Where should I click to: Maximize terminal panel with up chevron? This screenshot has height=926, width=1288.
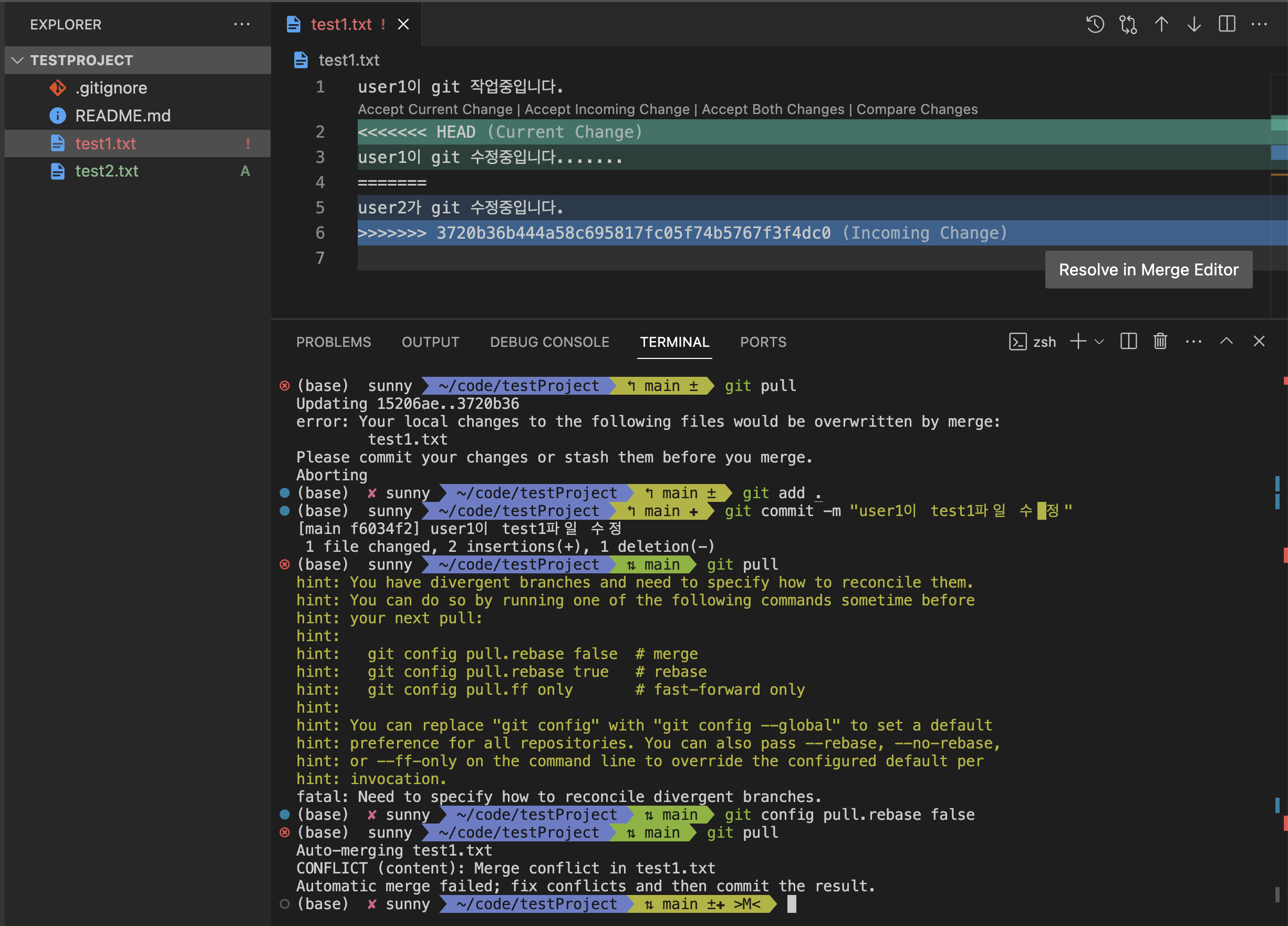[1226, 342]
